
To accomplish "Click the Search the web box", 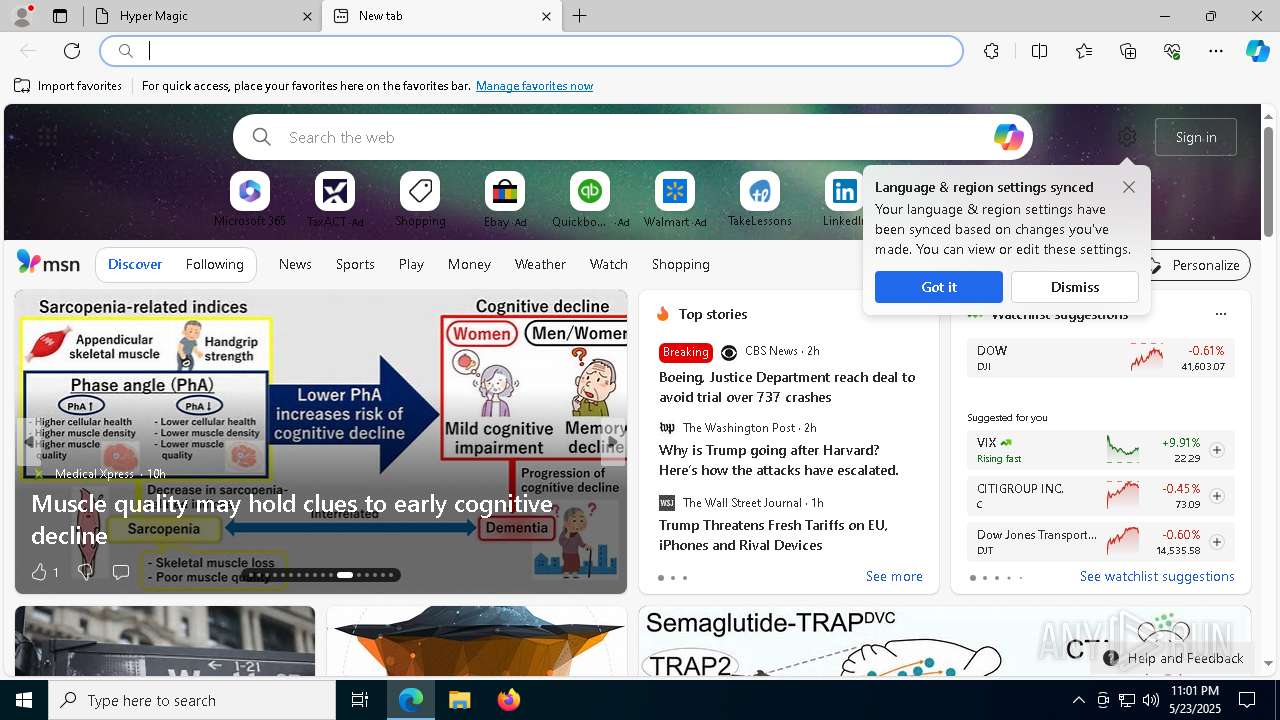I will click(x=633, y=137).
